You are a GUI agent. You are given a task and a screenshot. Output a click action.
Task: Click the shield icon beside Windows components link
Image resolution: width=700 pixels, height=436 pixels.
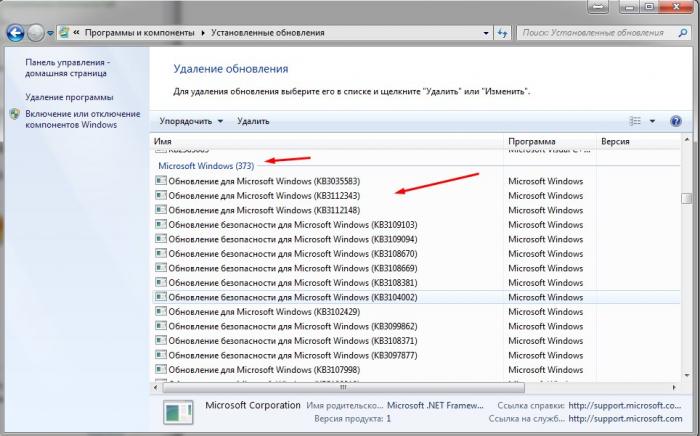click(14, 115)
